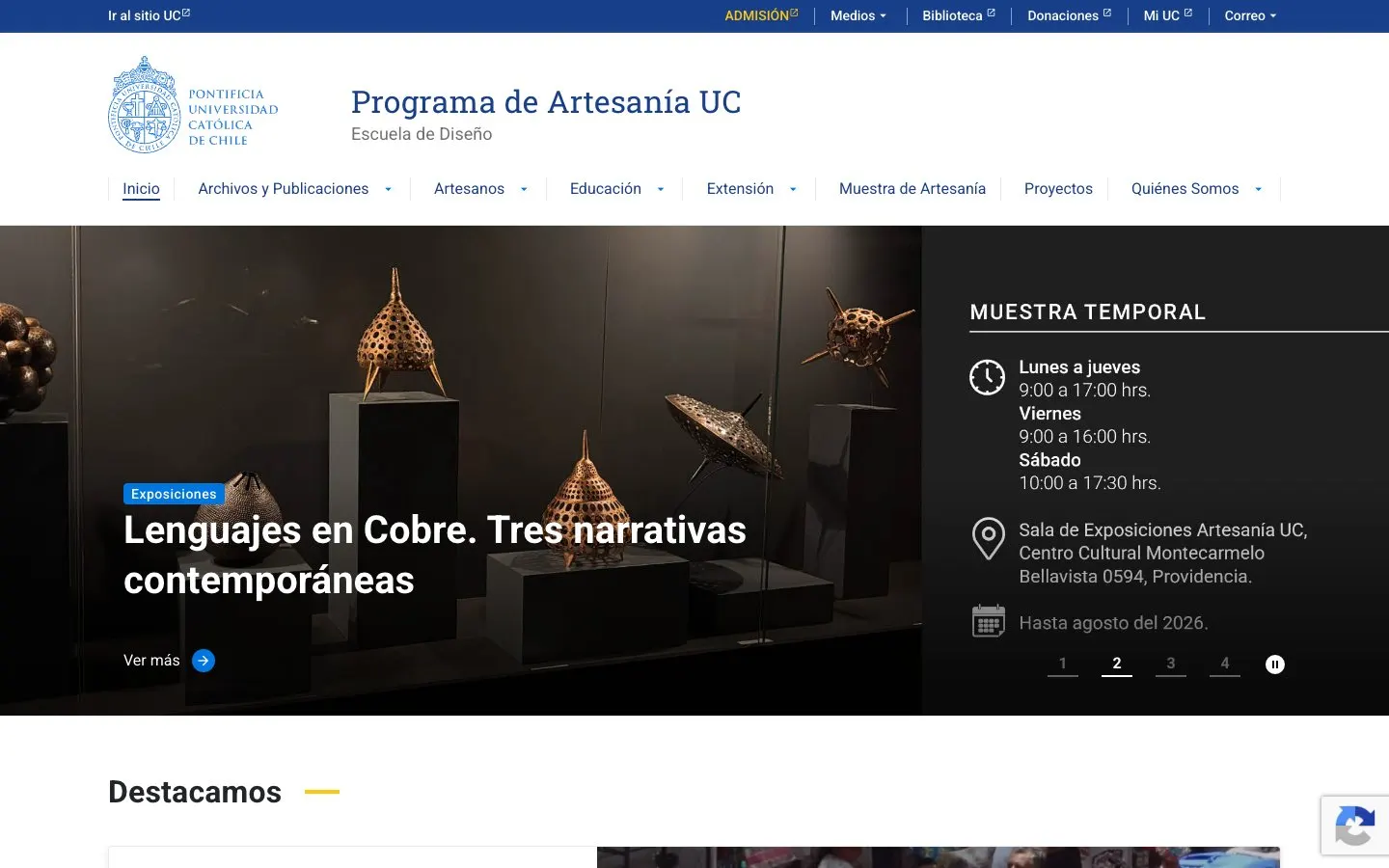Click the clock icon beside opening hours
The image size is (1389, 868).
pos(987,377)
